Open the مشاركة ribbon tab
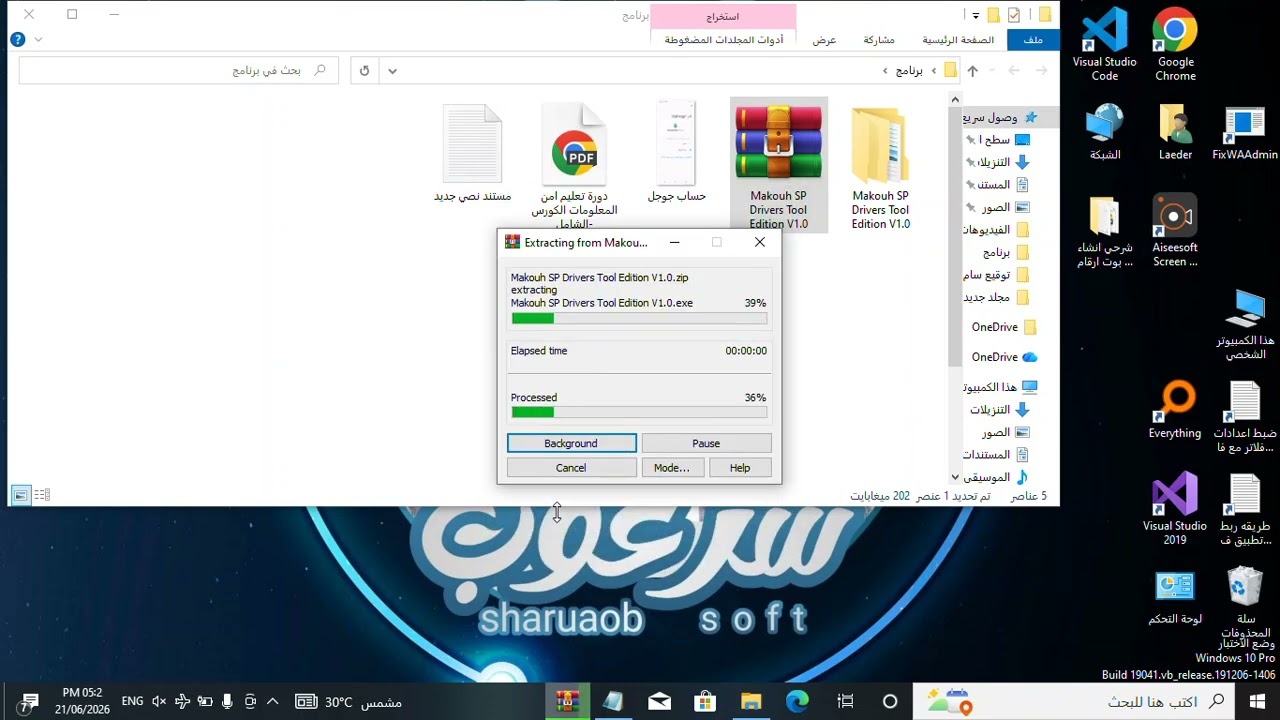The width and height of the screenshot is (1280, 720). tap(879, 40)
